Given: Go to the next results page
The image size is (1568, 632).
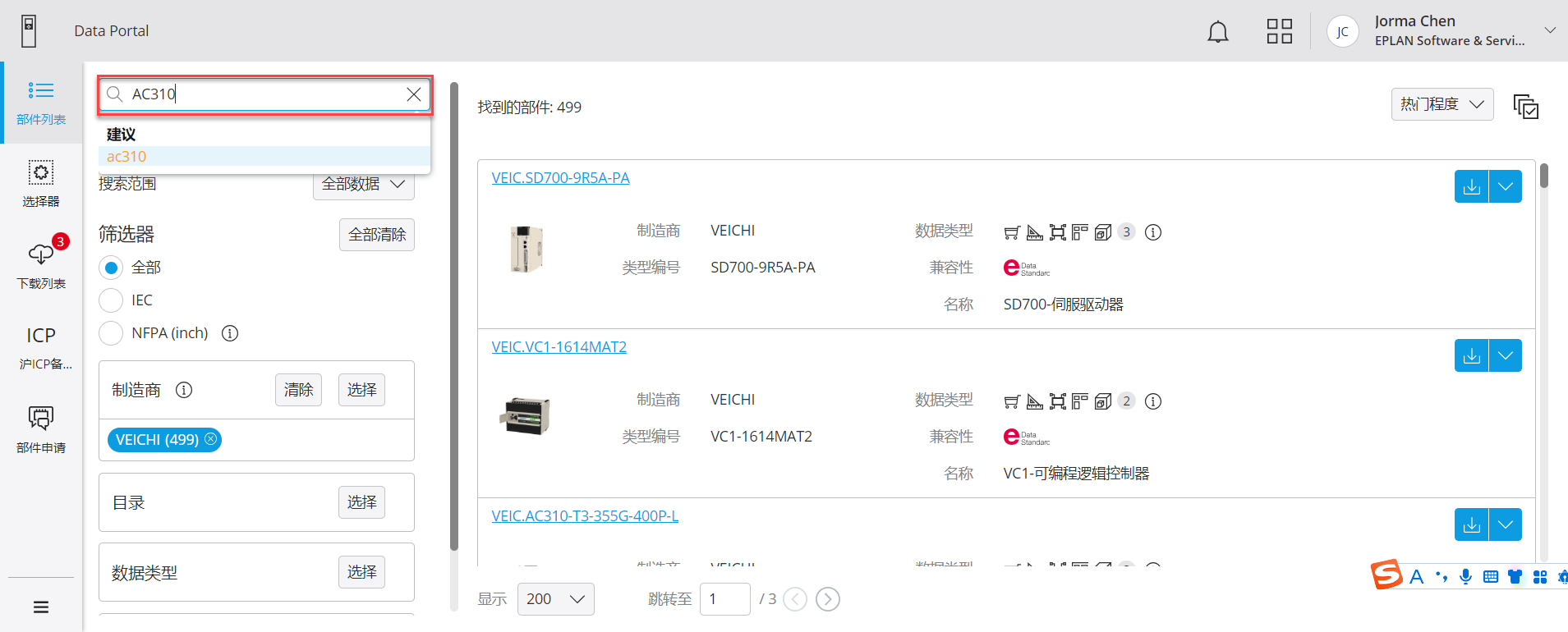Looking at the screenshot, I should click(828, 599).
